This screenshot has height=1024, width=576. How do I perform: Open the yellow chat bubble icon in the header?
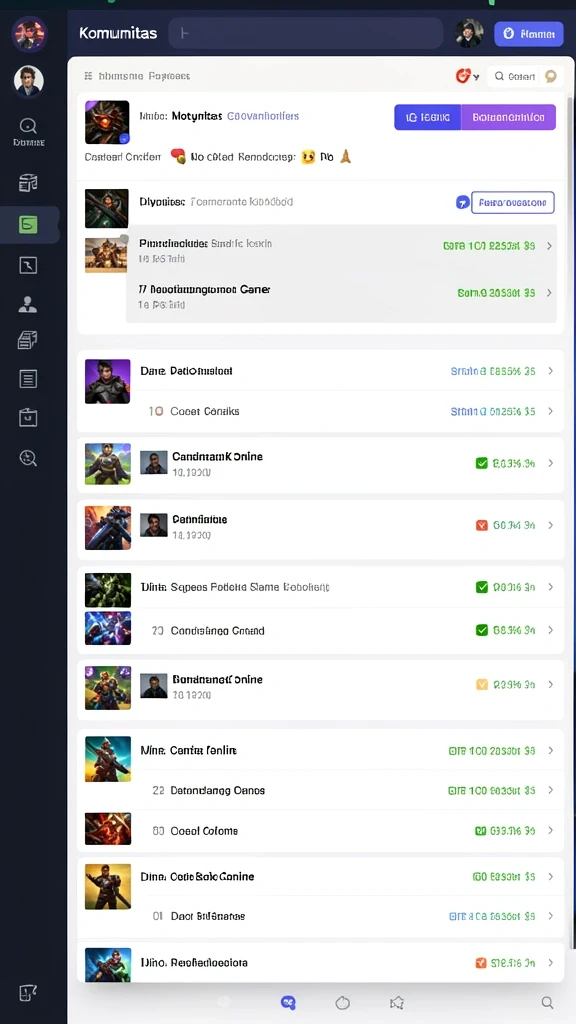tap(551, 76)
